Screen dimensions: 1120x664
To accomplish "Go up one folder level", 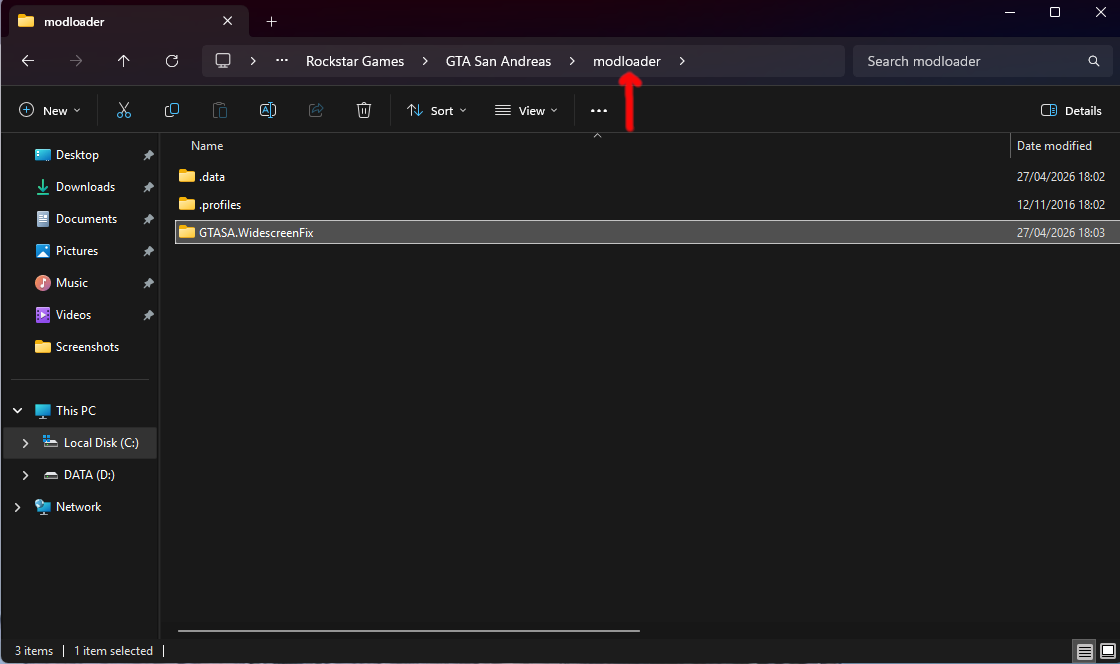I will pyautogui.click(x=124, y=61).
